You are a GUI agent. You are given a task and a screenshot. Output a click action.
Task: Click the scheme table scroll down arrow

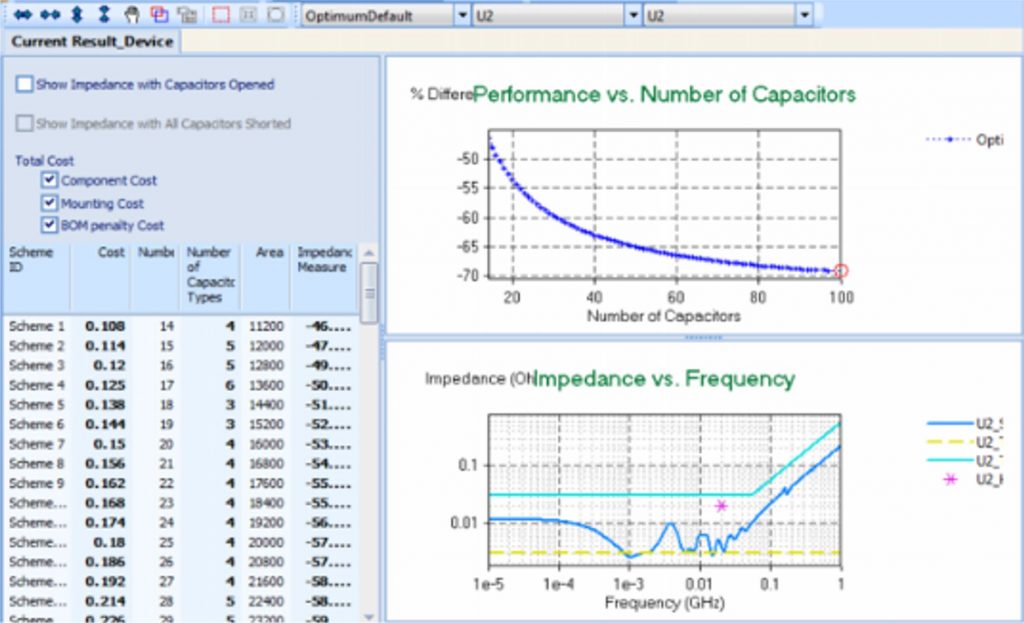pyautogui.click(x=369, y=616)
